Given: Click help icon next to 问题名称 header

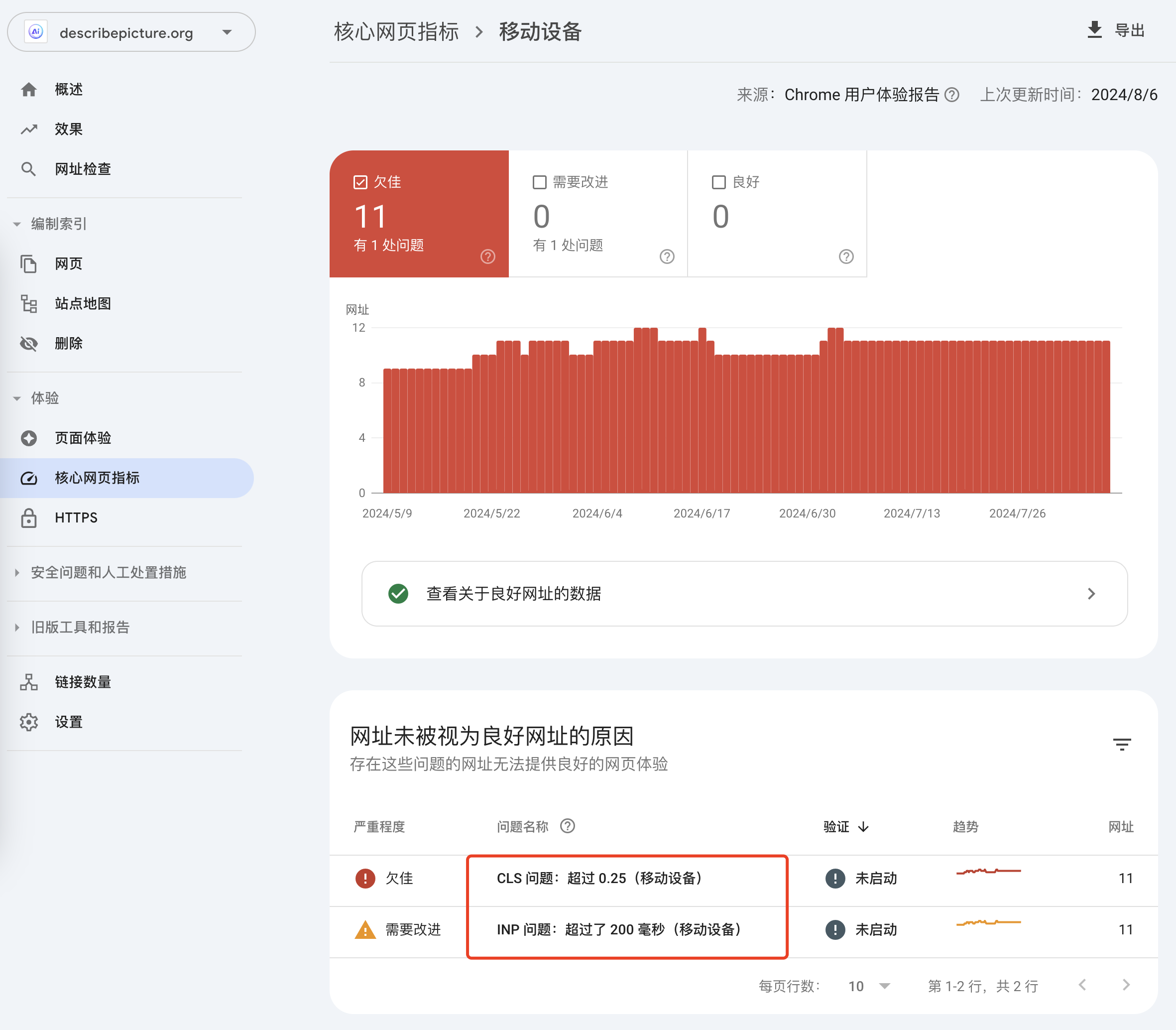Looking at the screenshot, I should tap(568, 826).
